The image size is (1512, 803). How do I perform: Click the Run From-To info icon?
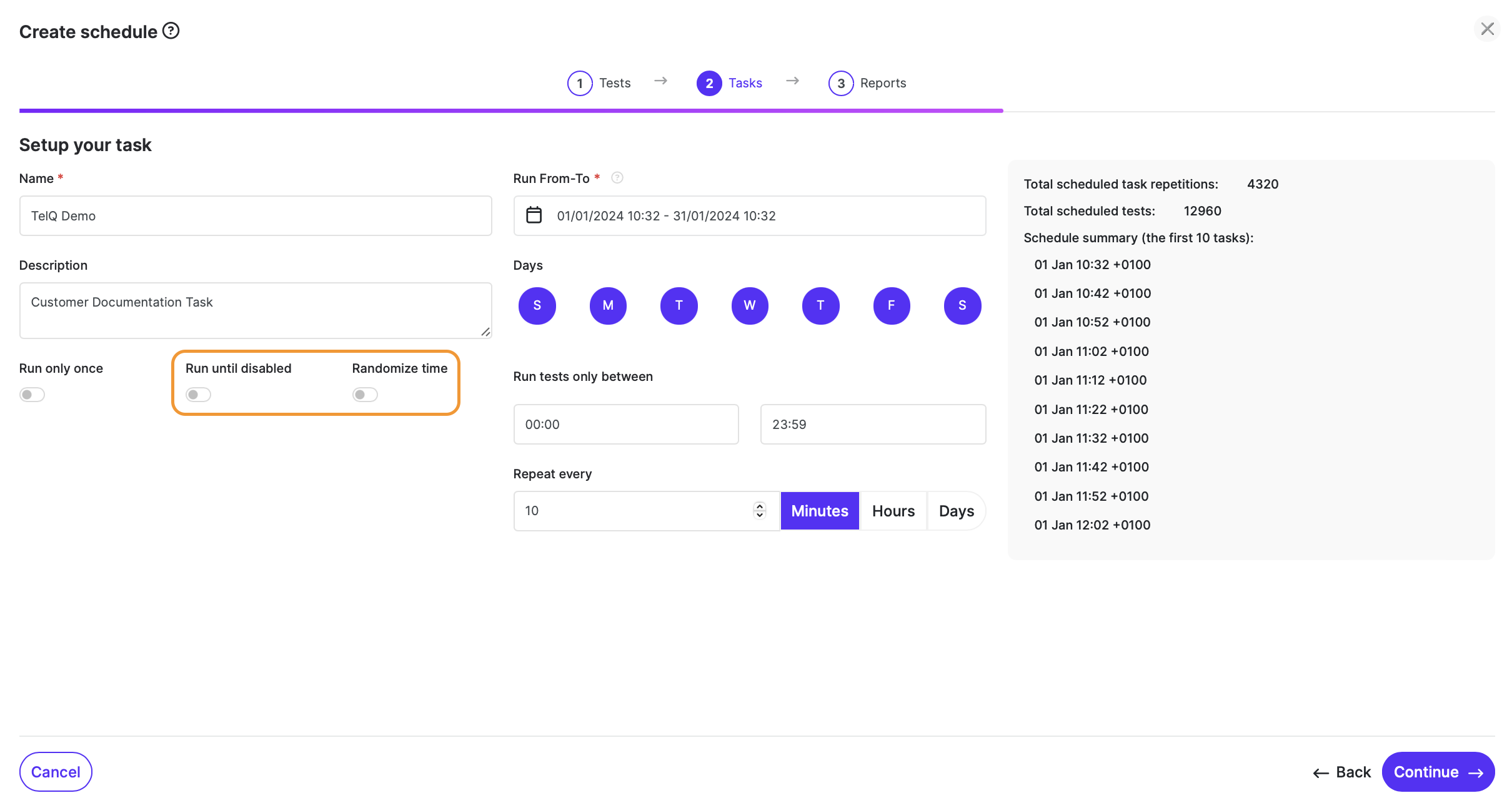click(617, 178)
